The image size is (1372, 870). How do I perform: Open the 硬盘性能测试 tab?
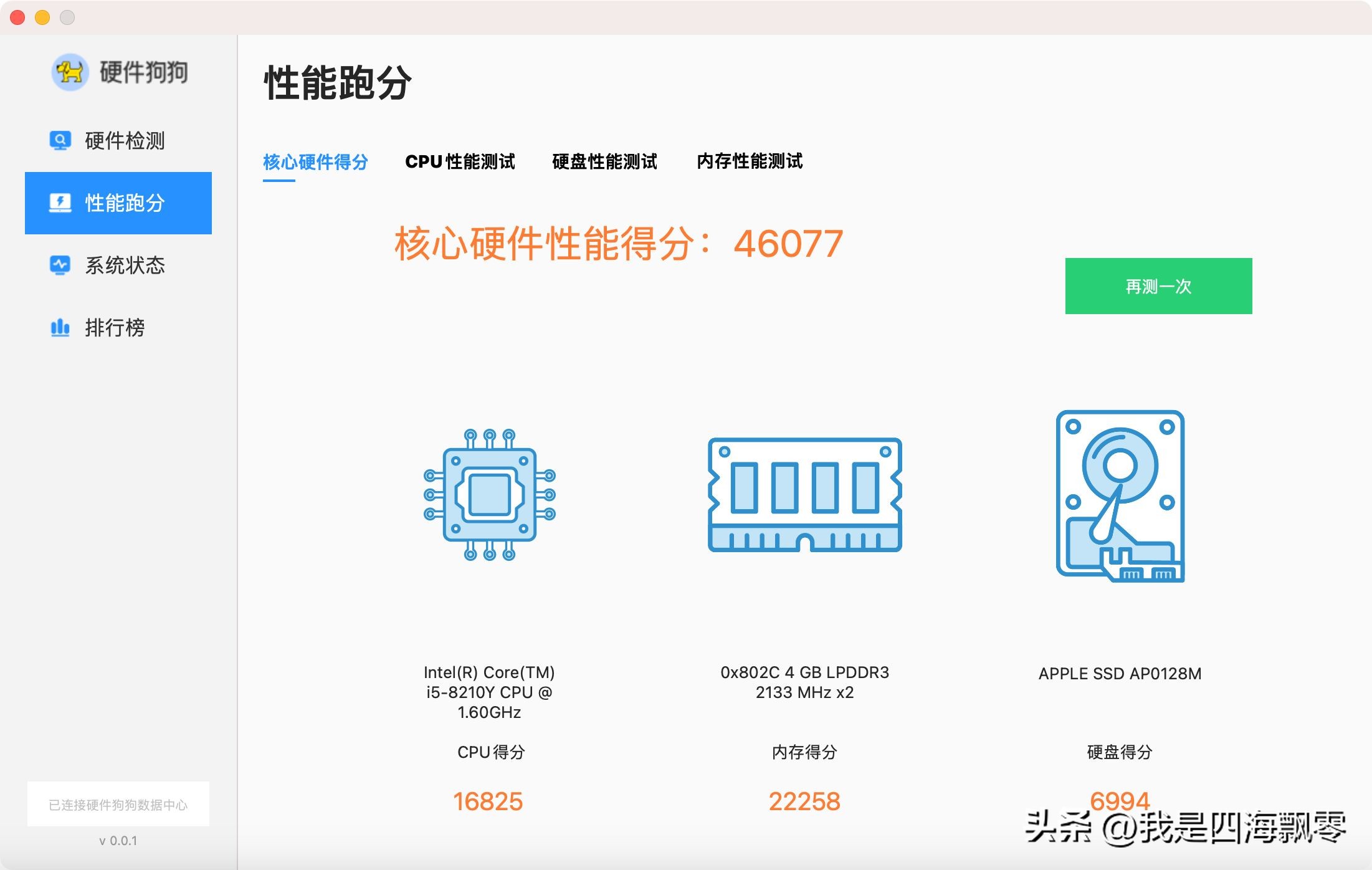pos(603,162)
